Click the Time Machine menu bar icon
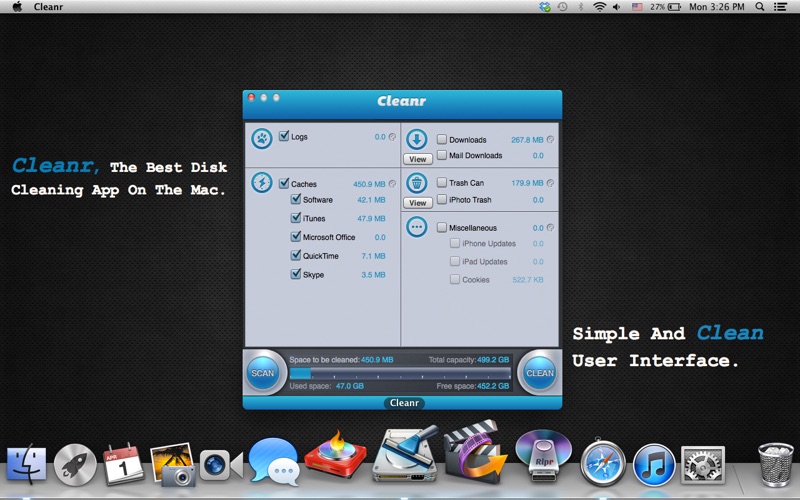This screenshot has height=500, width=800. click(562, 7)
